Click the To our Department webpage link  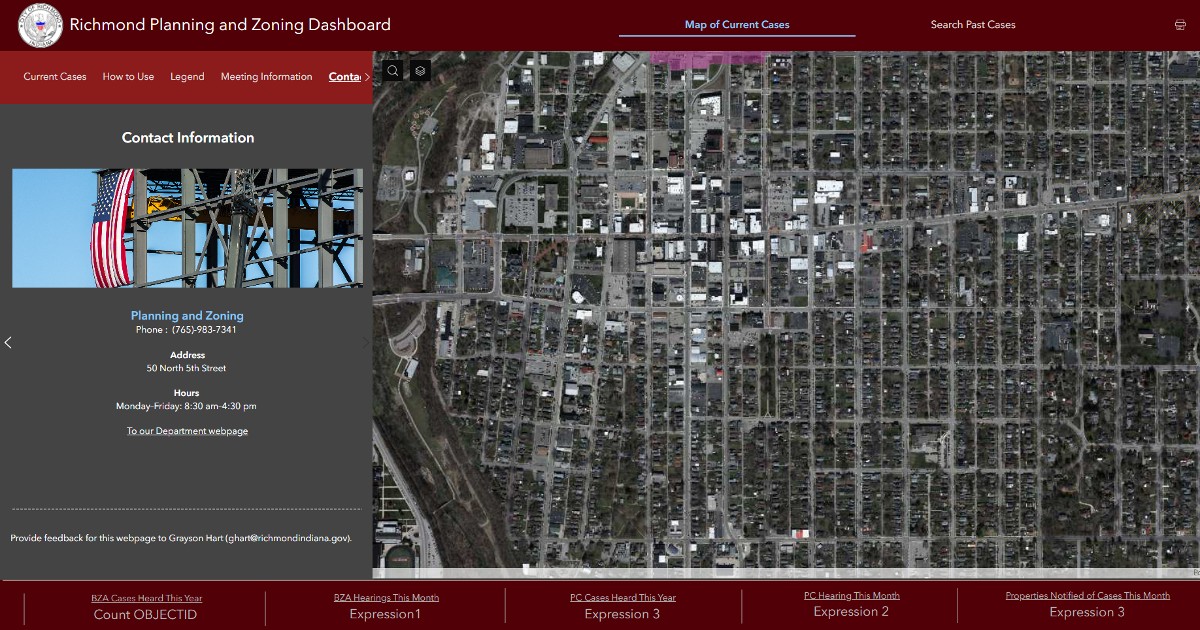click(187, 430)
